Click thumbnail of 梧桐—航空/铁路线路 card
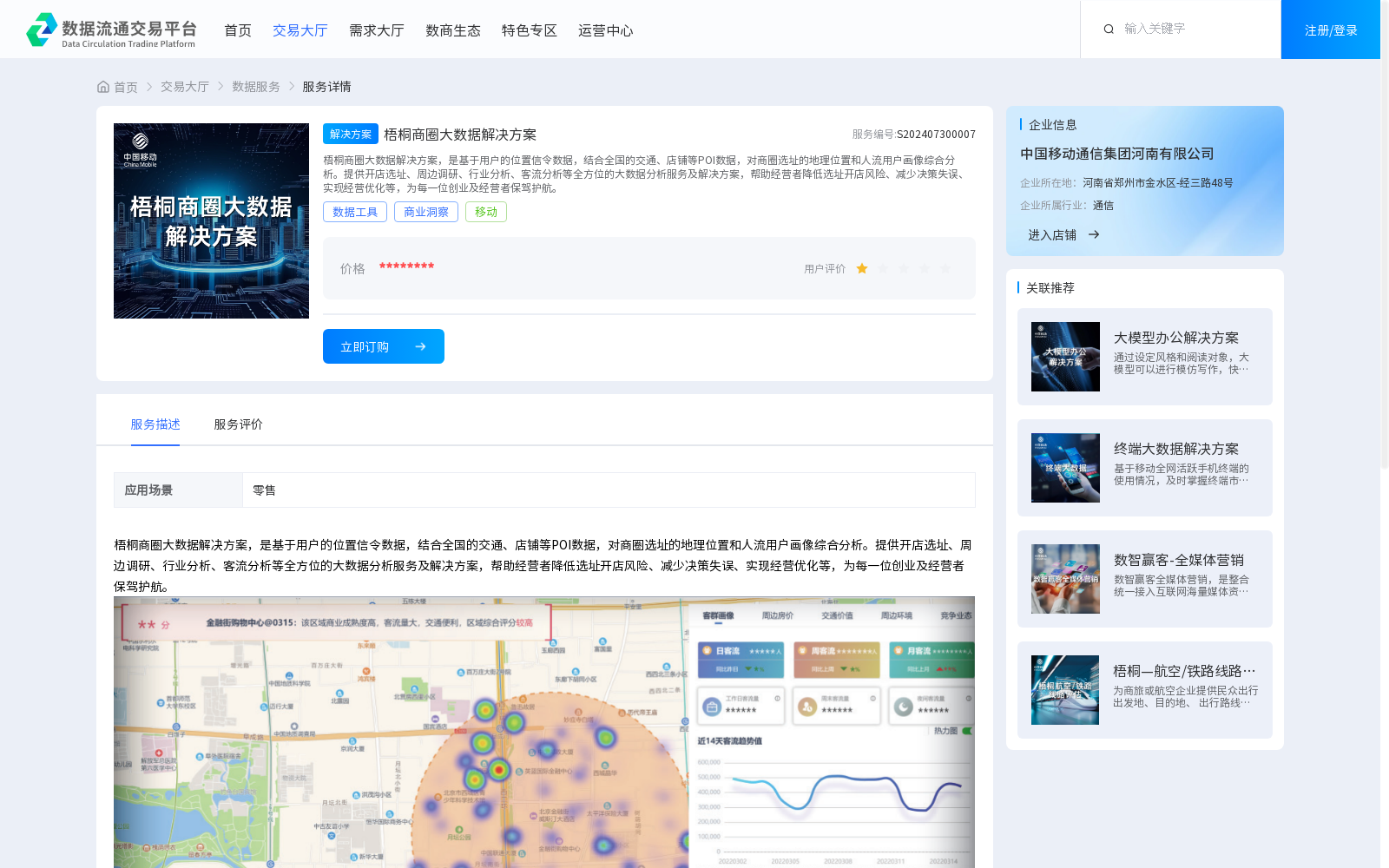Viewport: 1389px width, 868px height. 1065,690
